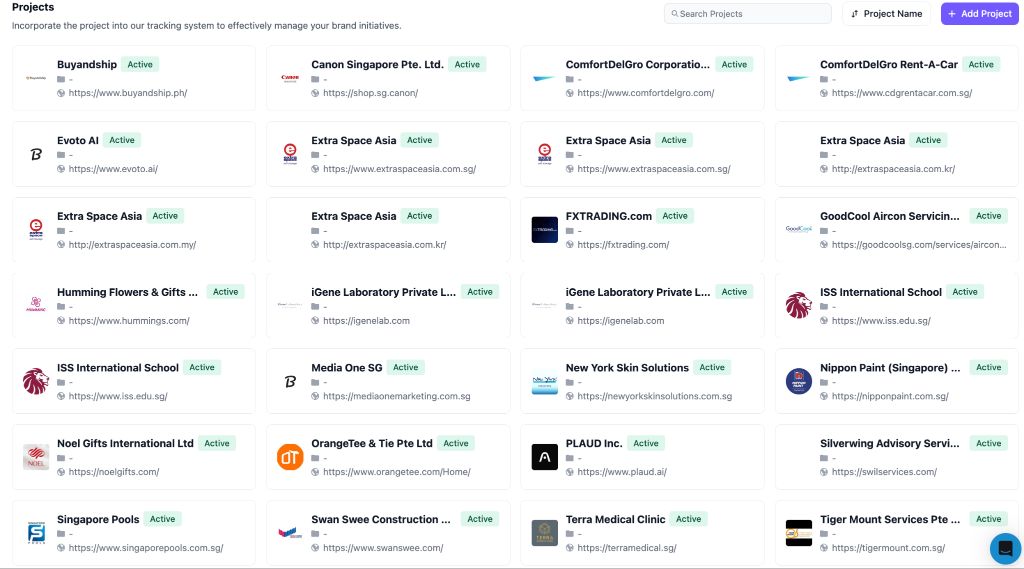1024x569 pixels.
Task: Focus the Search Projects field
Action: 747,14
